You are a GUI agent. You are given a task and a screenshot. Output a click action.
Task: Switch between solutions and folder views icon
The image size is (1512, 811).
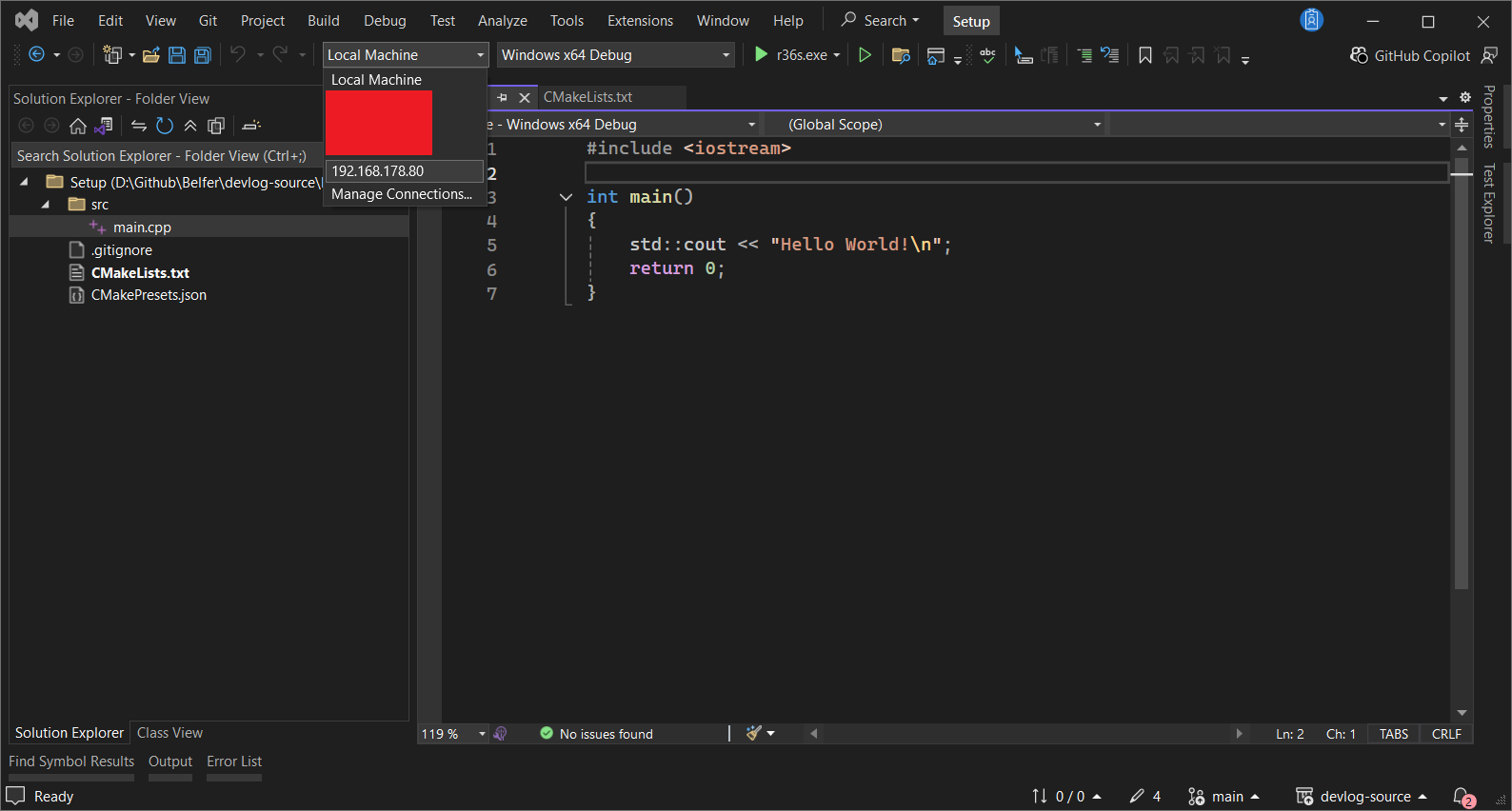click(105, 126)
